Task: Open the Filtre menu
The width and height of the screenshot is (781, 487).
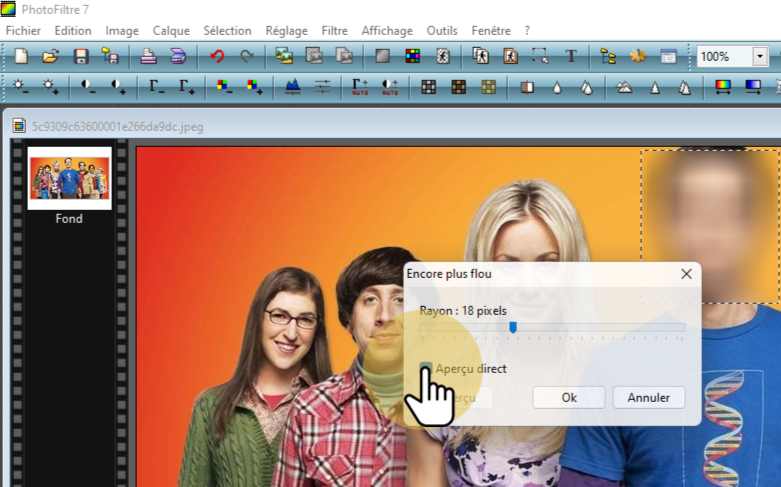Action: tap(335, 31)
